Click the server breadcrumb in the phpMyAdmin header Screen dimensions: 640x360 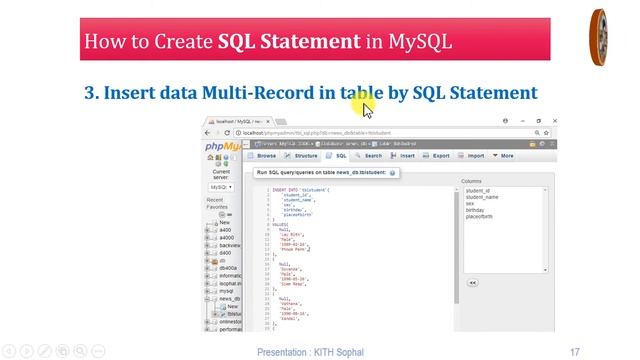click(x=284, y=144)
